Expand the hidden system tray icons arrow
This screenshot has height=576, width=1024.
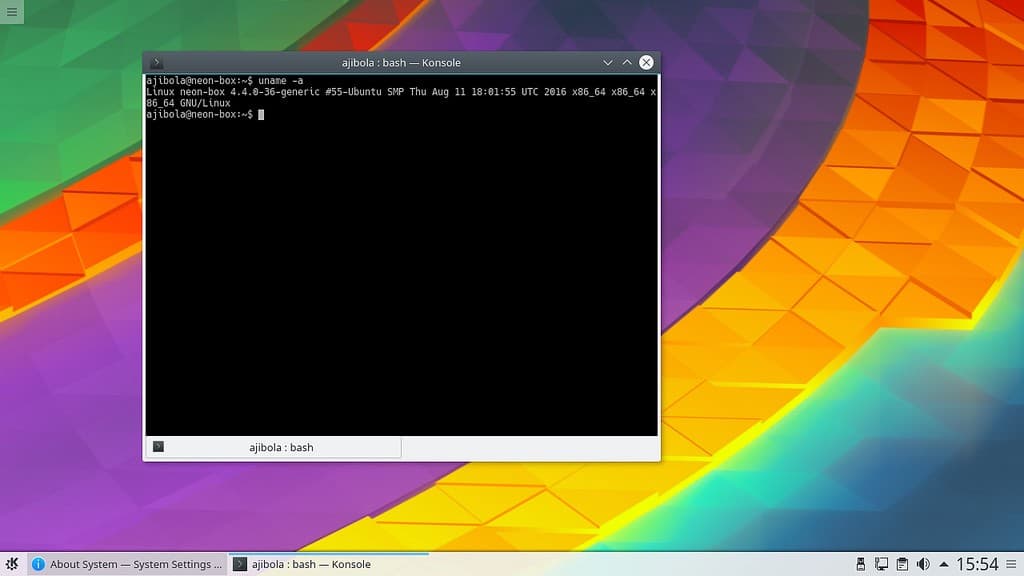point(943,564)
